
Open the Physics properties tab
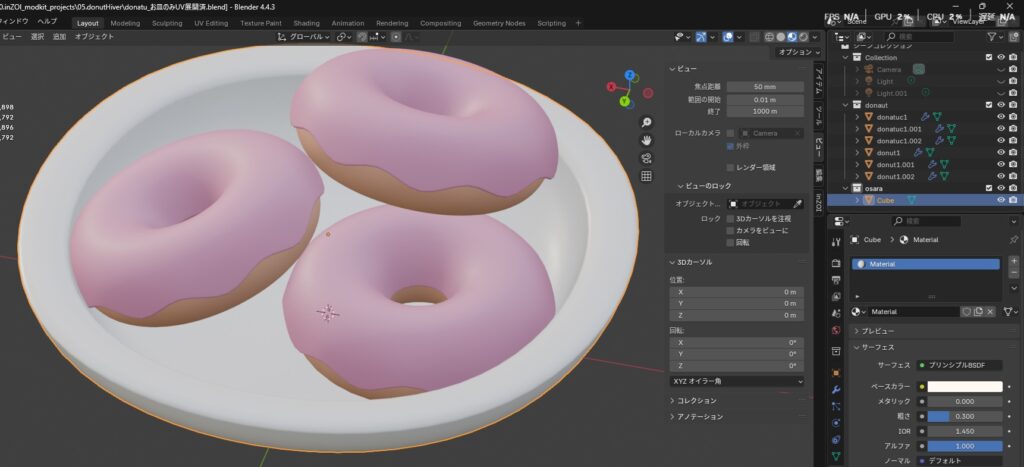coord(836,423)
